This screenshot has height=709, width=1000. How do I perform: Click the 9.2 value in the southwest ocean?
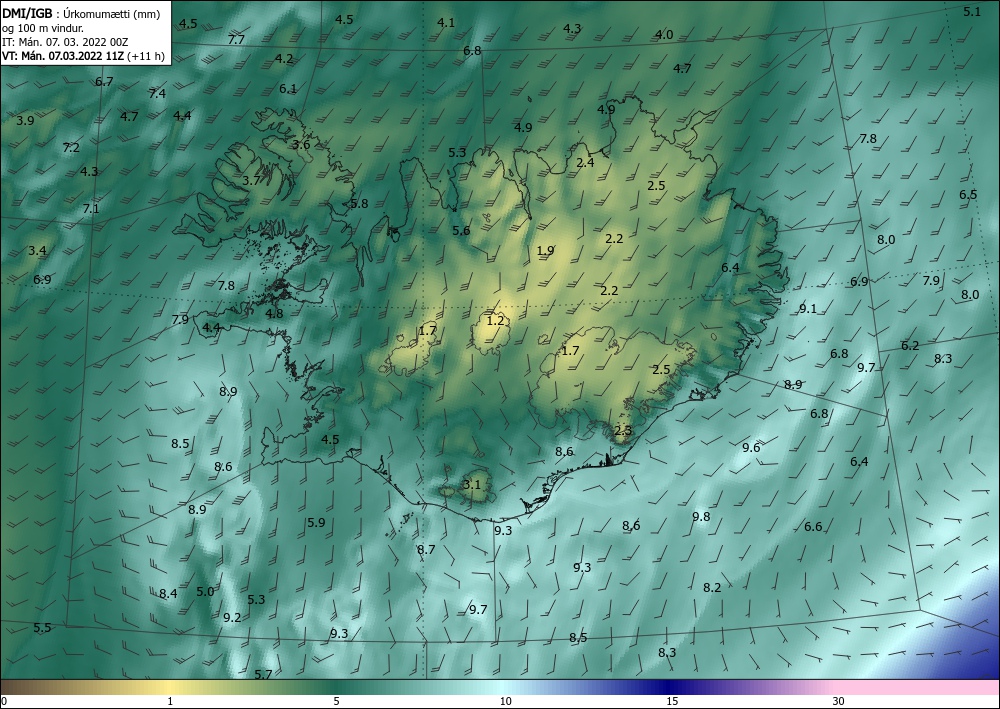point(232,618)
